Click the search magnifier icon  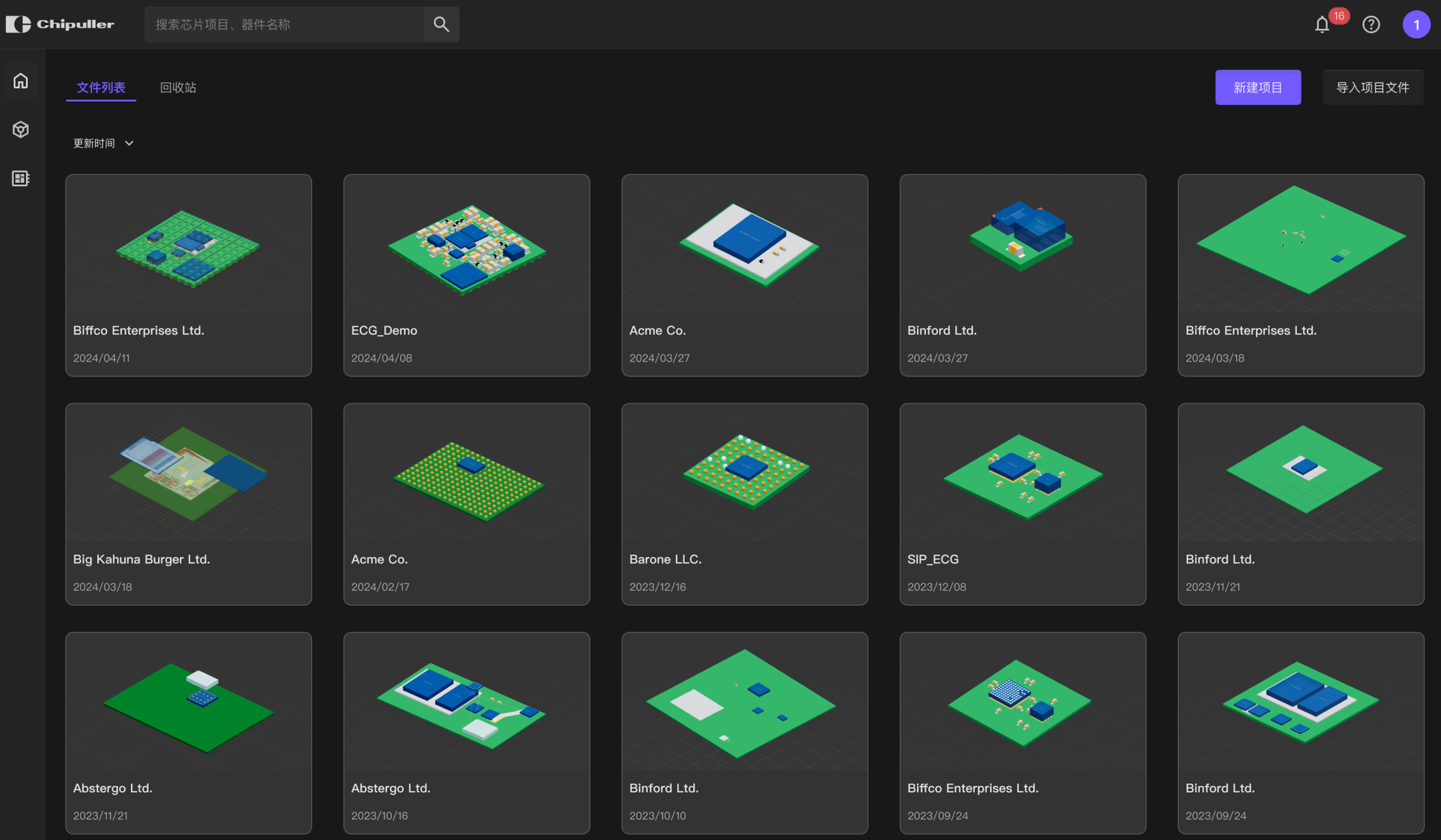tap(441, 24)
